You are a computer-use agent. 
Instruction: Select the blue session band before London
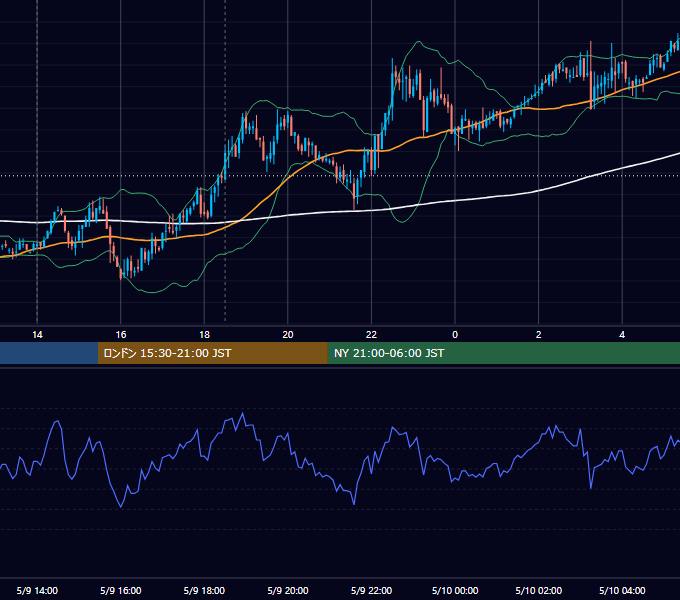click(x=49, y=353)
